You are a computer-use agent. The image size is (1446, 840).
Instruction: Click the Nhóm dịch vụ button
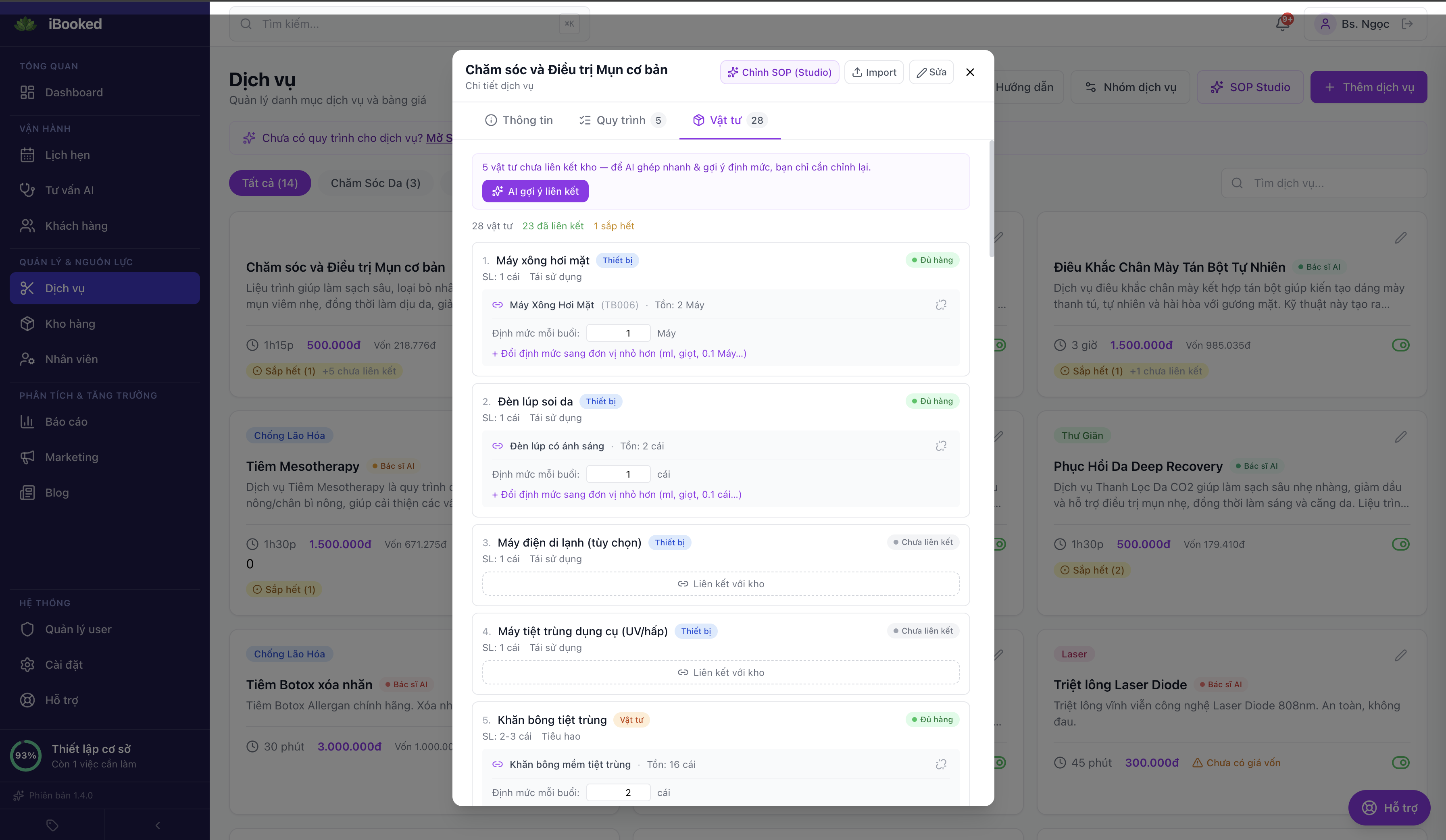coord(1130,87)
